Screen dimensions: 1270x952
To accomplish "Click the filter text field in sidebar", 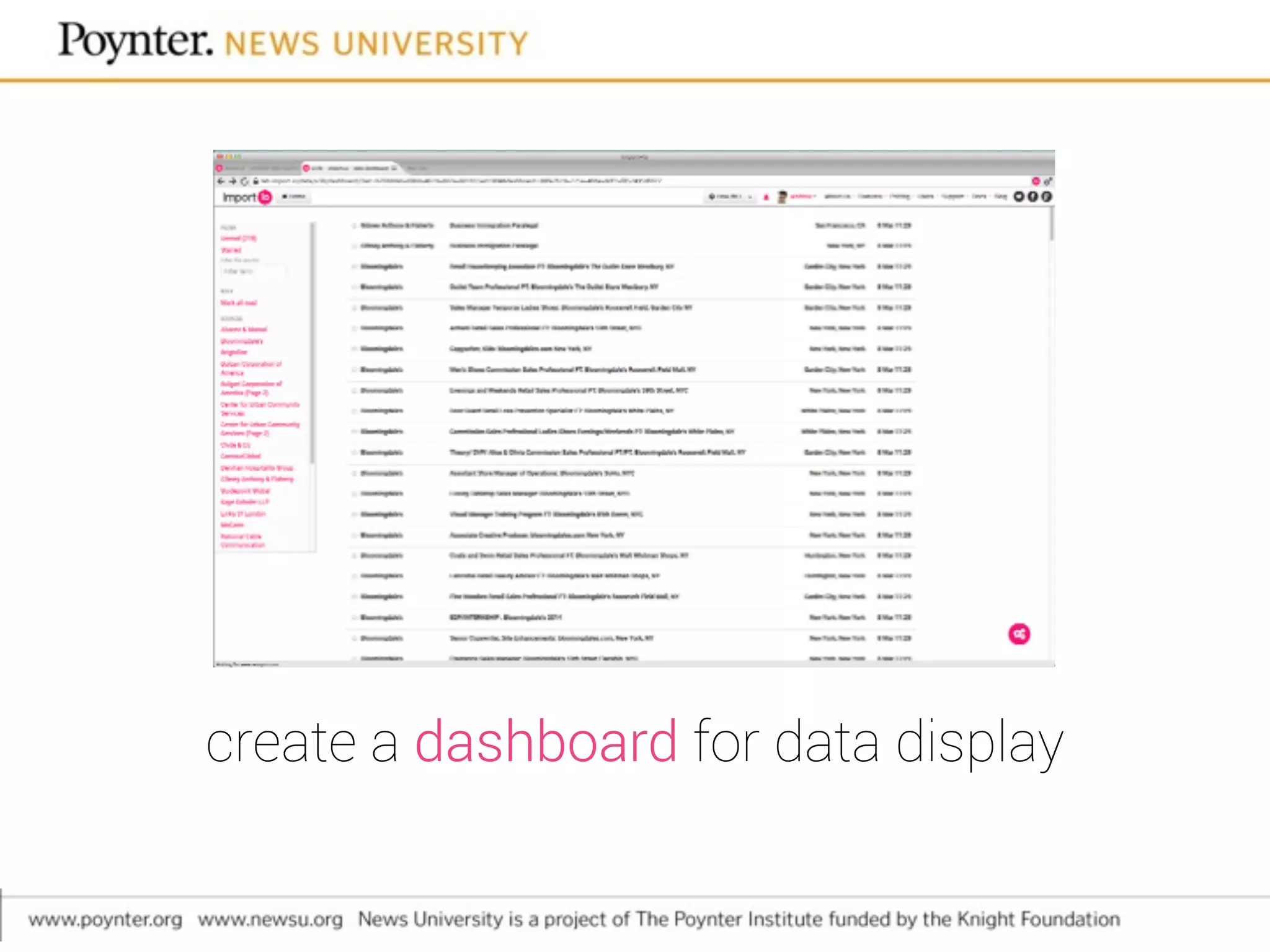I will point(254,271).
